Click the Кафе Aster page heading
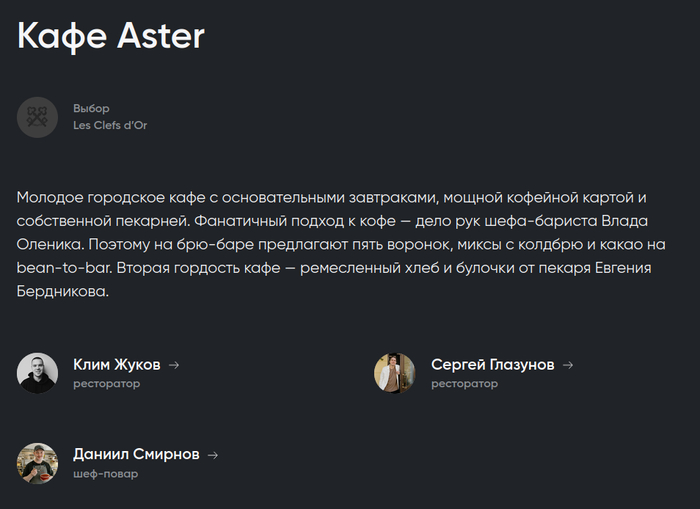 tap(111, 36)
